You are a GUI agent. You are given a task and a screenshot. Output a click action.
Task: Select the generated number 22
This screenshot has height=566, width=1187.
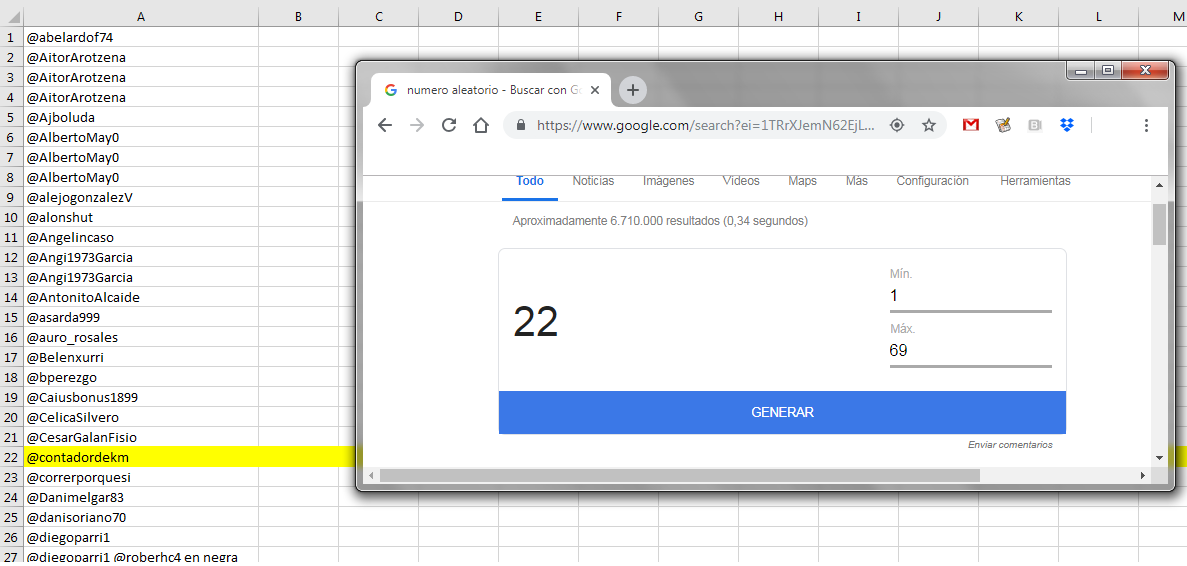click(x=536, y=322)
